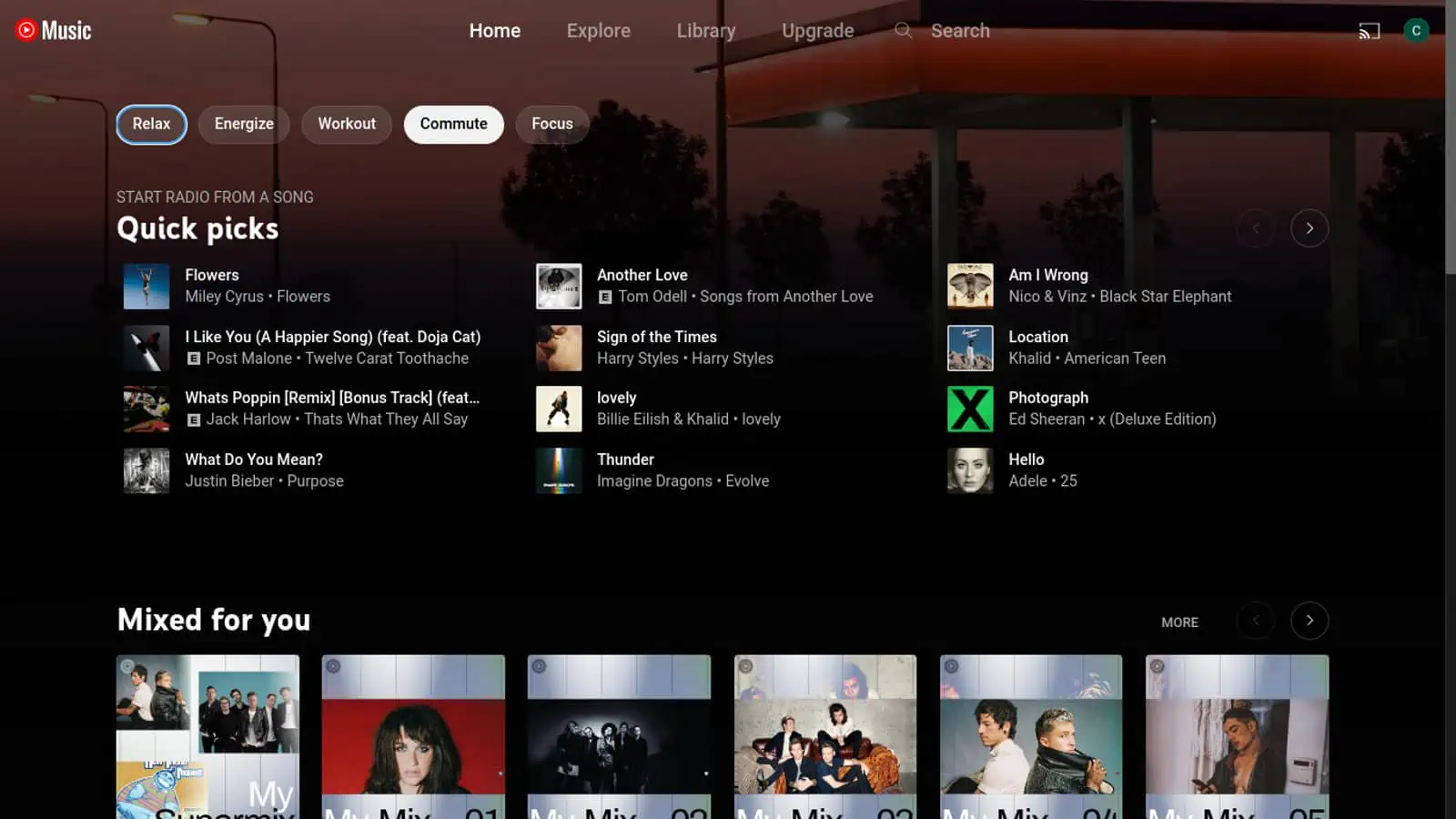The width and height of the screenshot is (1456, 819).
Task: Click MORE beside Mixed for you
Action: 1179,622
